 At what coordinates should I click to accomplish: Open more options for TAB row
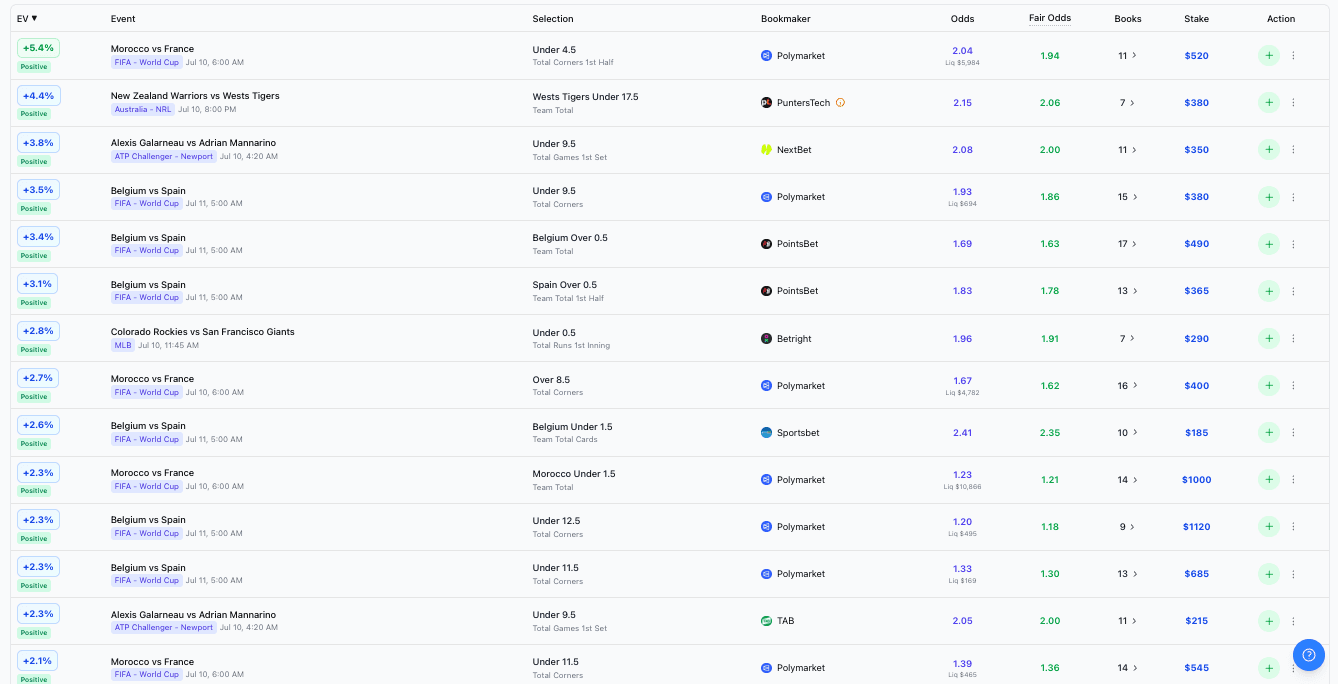pos(1293,621)
